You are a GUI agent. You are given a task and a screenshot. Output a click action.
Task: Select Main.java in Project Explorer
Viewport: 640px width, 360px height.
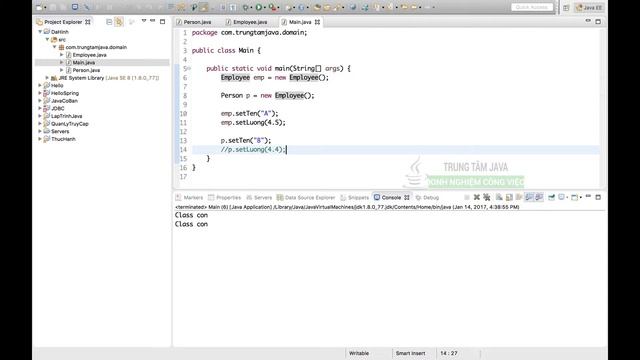(x=84, y=62)
